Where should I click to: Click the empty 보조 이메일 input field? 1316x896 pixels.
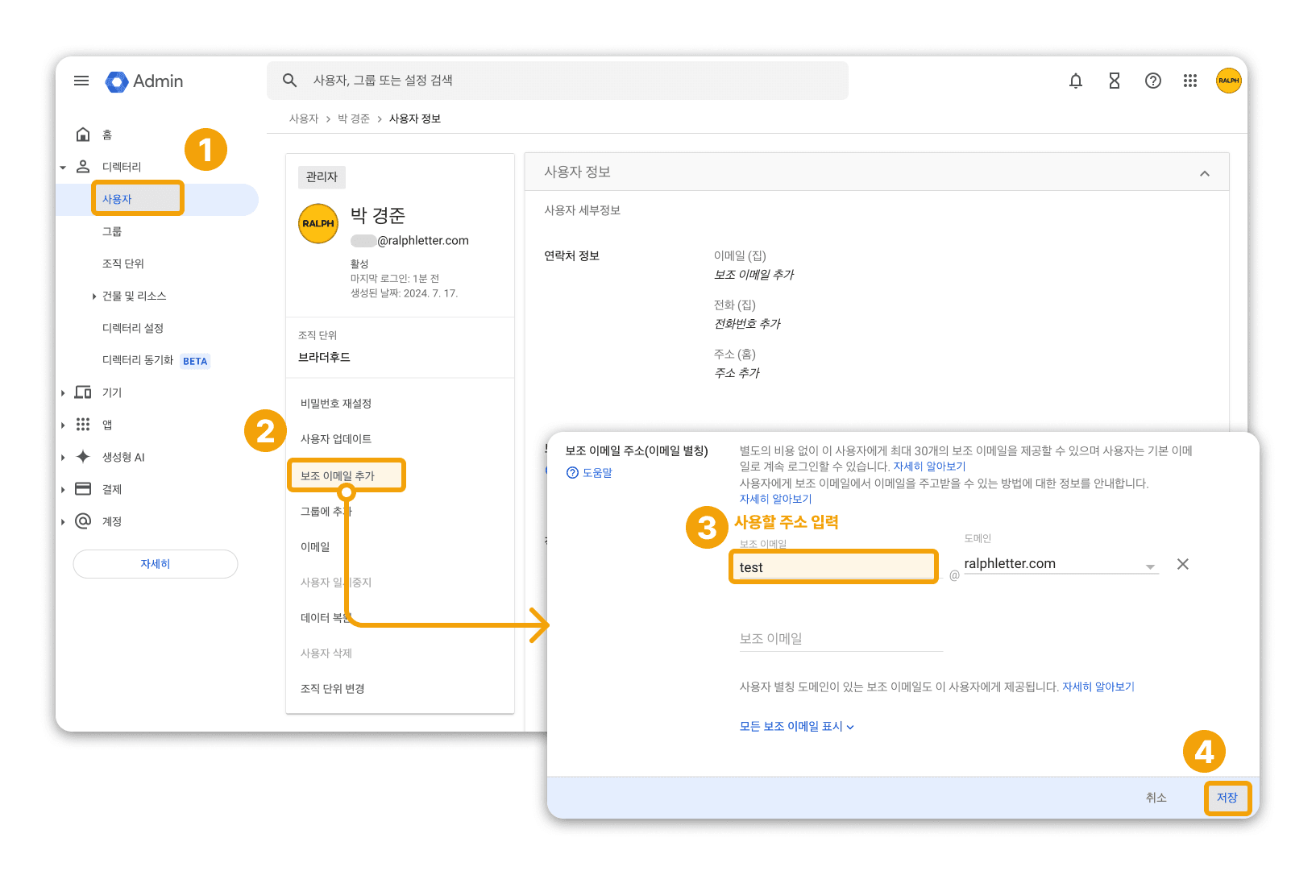(841, 639)
